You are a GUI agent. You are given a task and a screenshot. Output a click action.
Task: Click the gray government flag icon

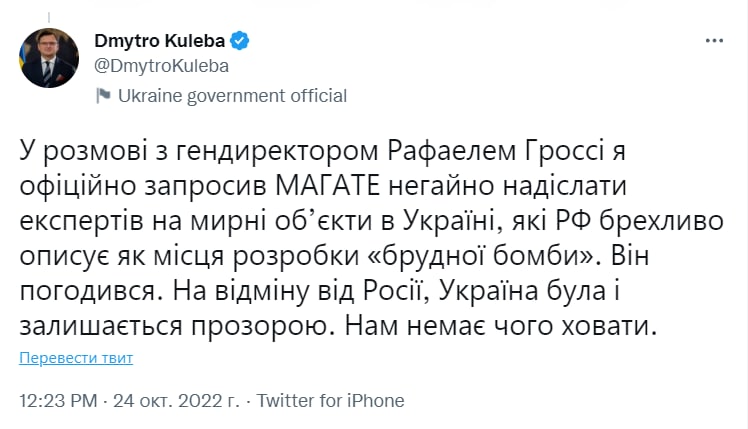(103, 96)
